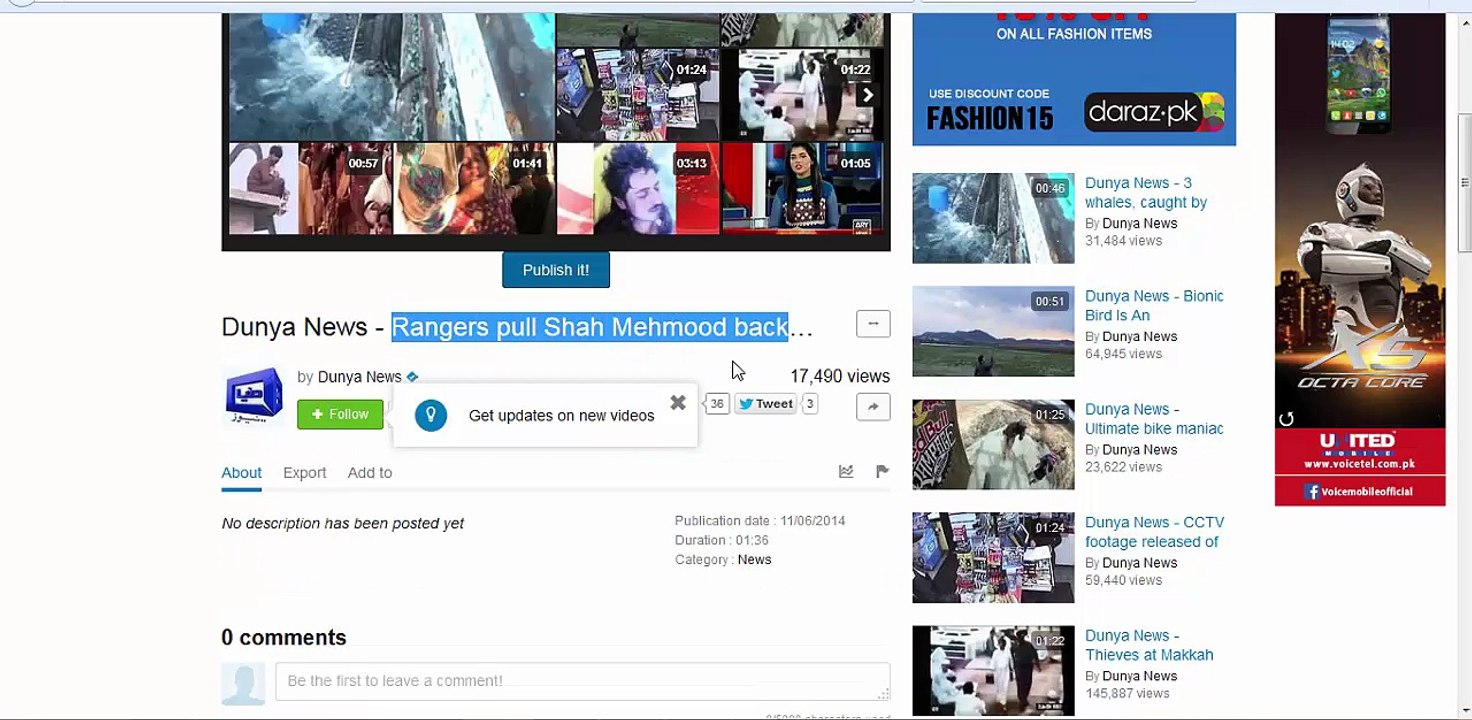This screenshot has width=1472, height=720.
Task: Click the Facebook icon in the Voice Mobile ad
Action: tap(1312, 491)
